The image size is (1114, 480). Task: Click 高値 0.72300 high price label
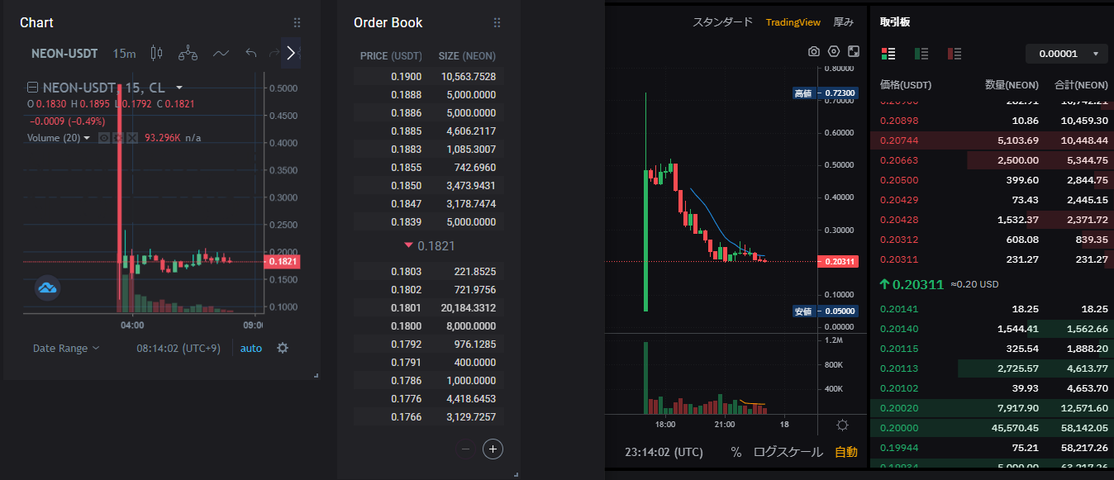pos(826,93)
